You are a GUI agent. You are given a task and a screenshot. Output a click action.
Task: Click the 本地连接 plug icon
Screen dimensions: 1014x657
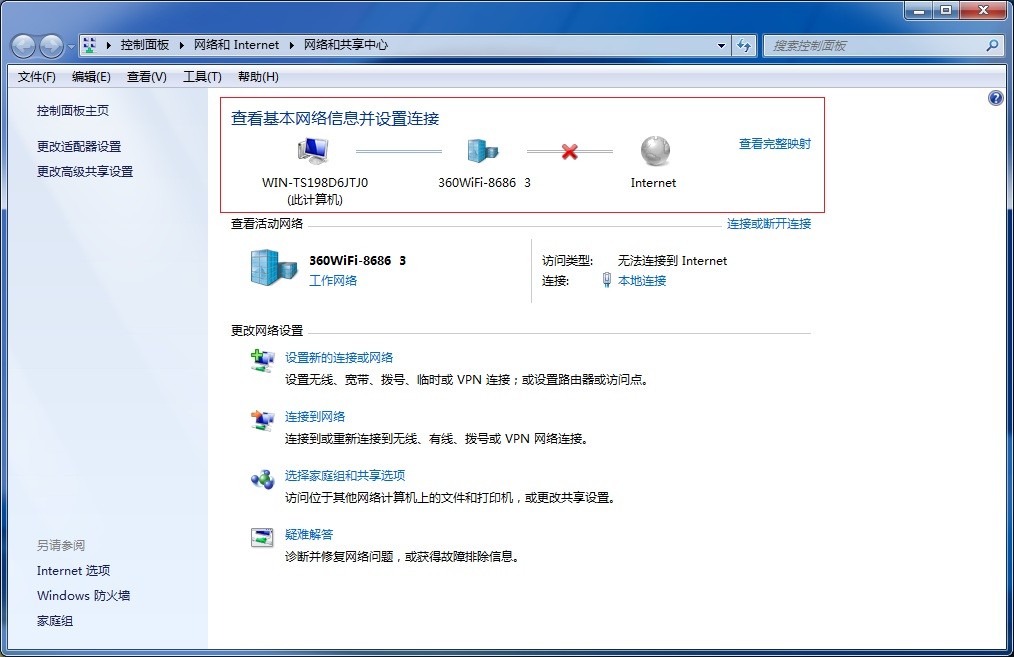coord(607,280)
